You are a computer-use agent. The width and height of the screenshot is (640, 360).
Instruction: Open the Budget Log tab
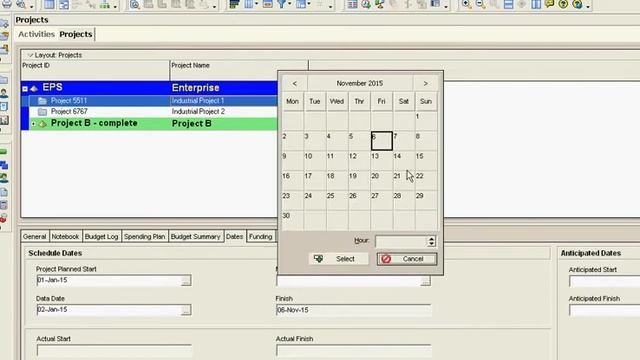tap(101, 236)
